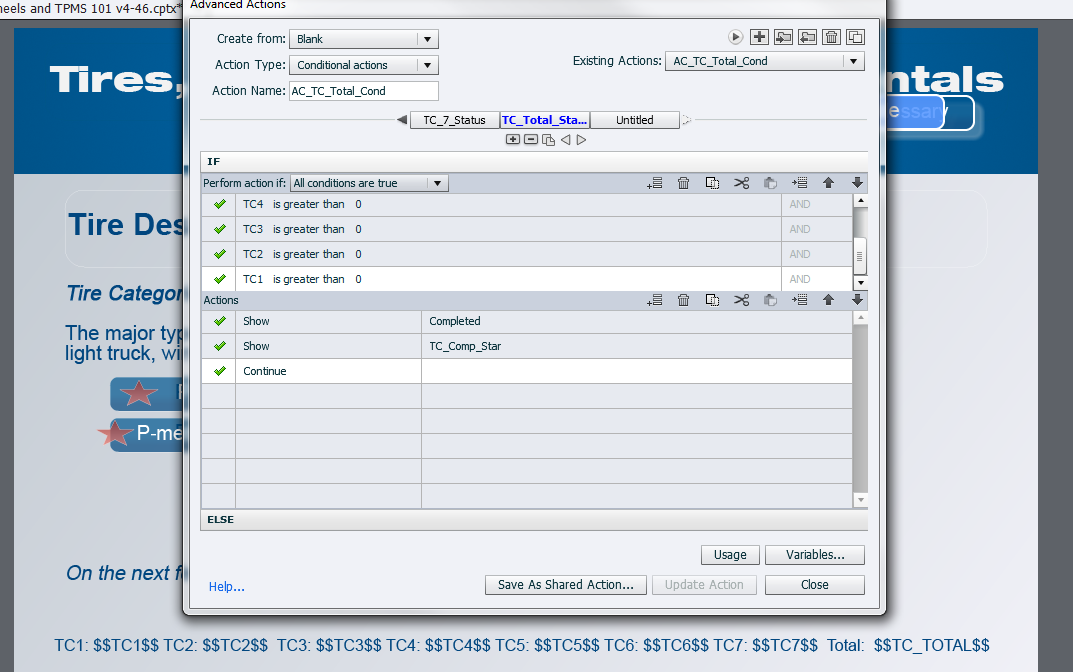Toggle the checkmark beside Show TC_Comp_Star
This screenshot has width=1073, height=672.
coord(220,346)
